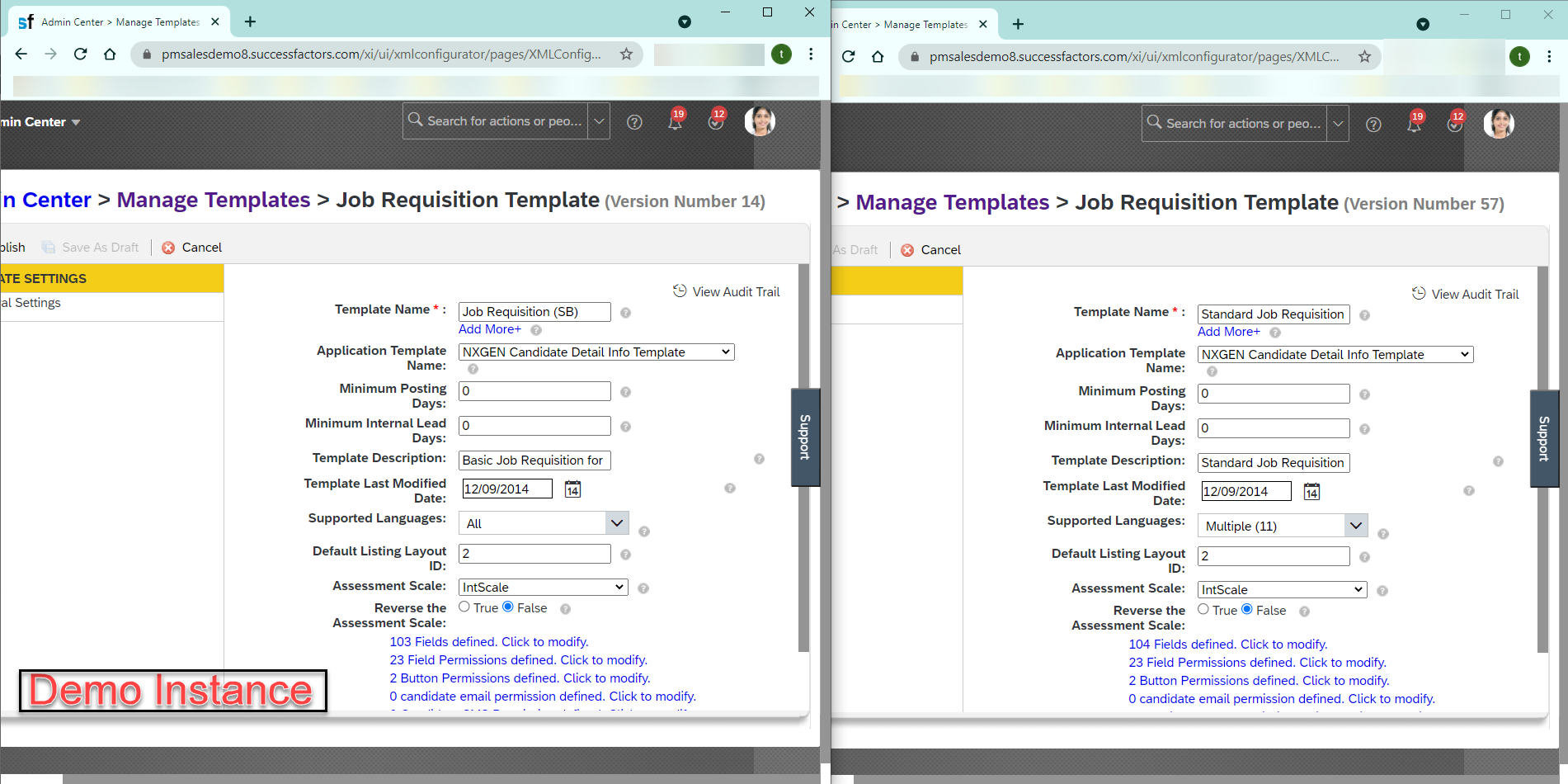Open calendar picker in left window
Image resolution: width=1568 pixels, height=784 pixels.
pyautogui.click(x=572, y=489)
